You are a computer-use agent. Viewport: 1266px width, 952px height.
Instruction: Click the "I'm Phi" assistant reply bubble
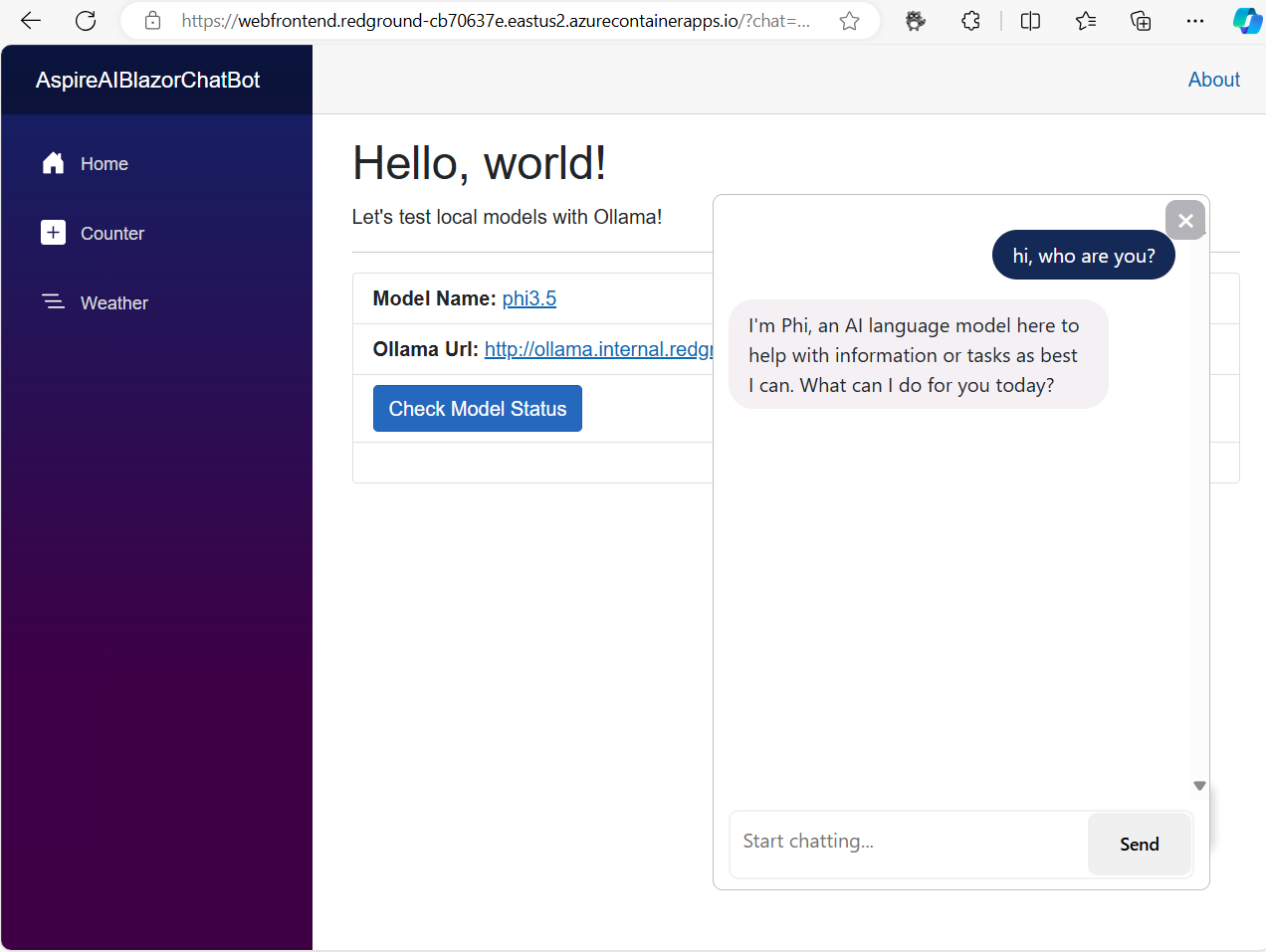pos(919,354)
